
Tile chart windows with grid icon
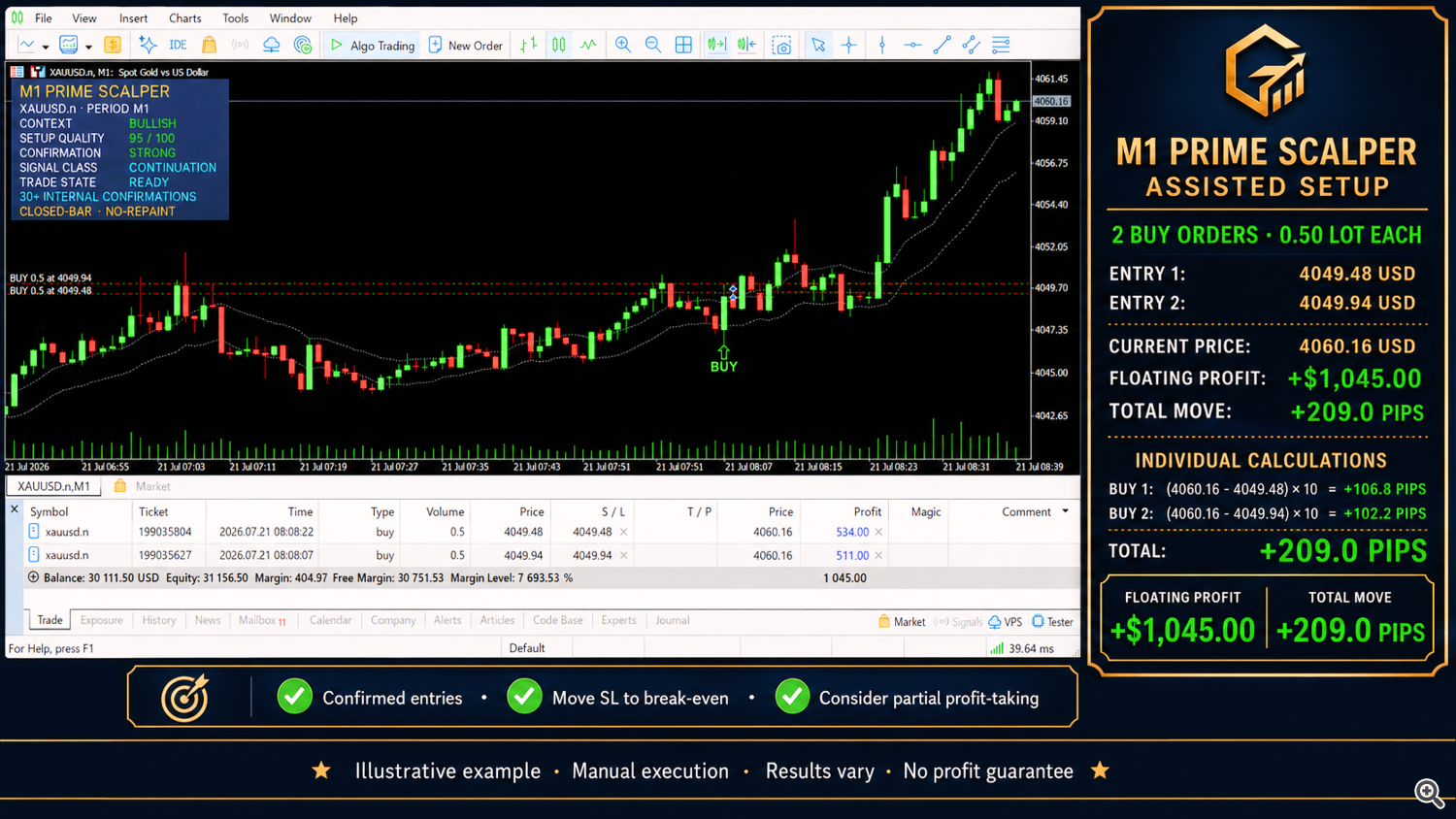[x=683, y=45]
